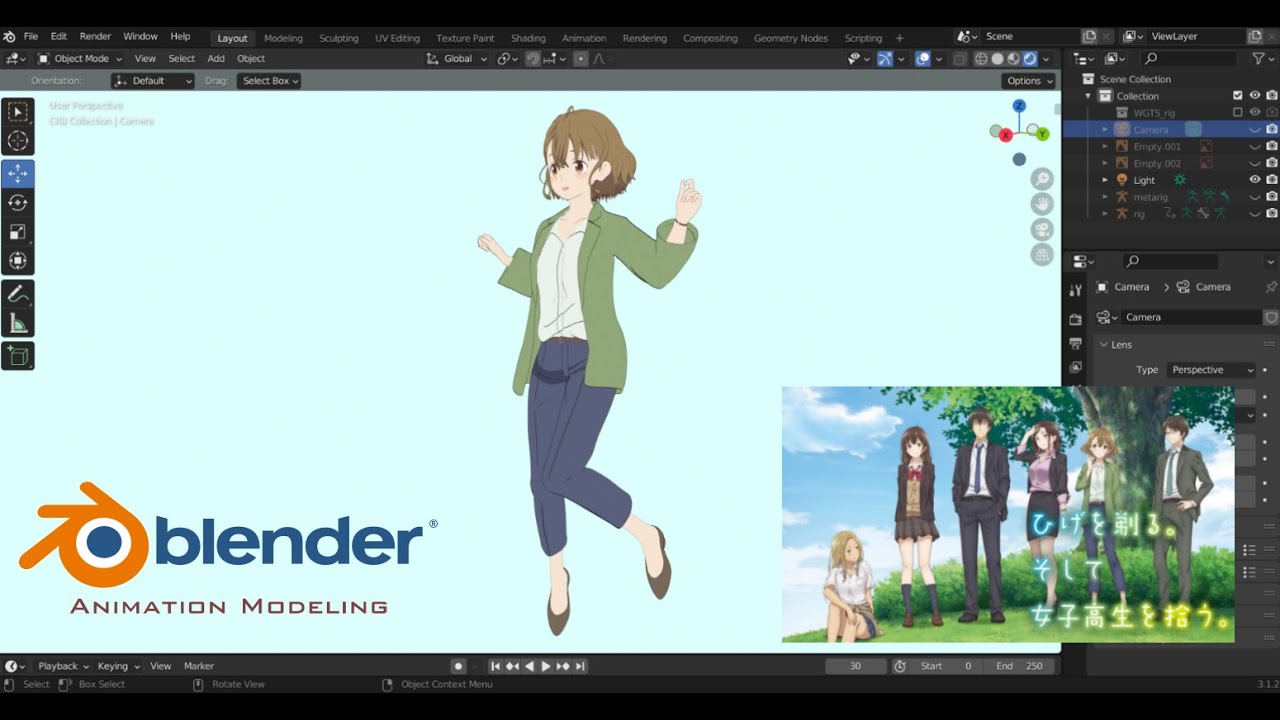Switch to Geometry Nodes workspace tab

coord(790,38)
